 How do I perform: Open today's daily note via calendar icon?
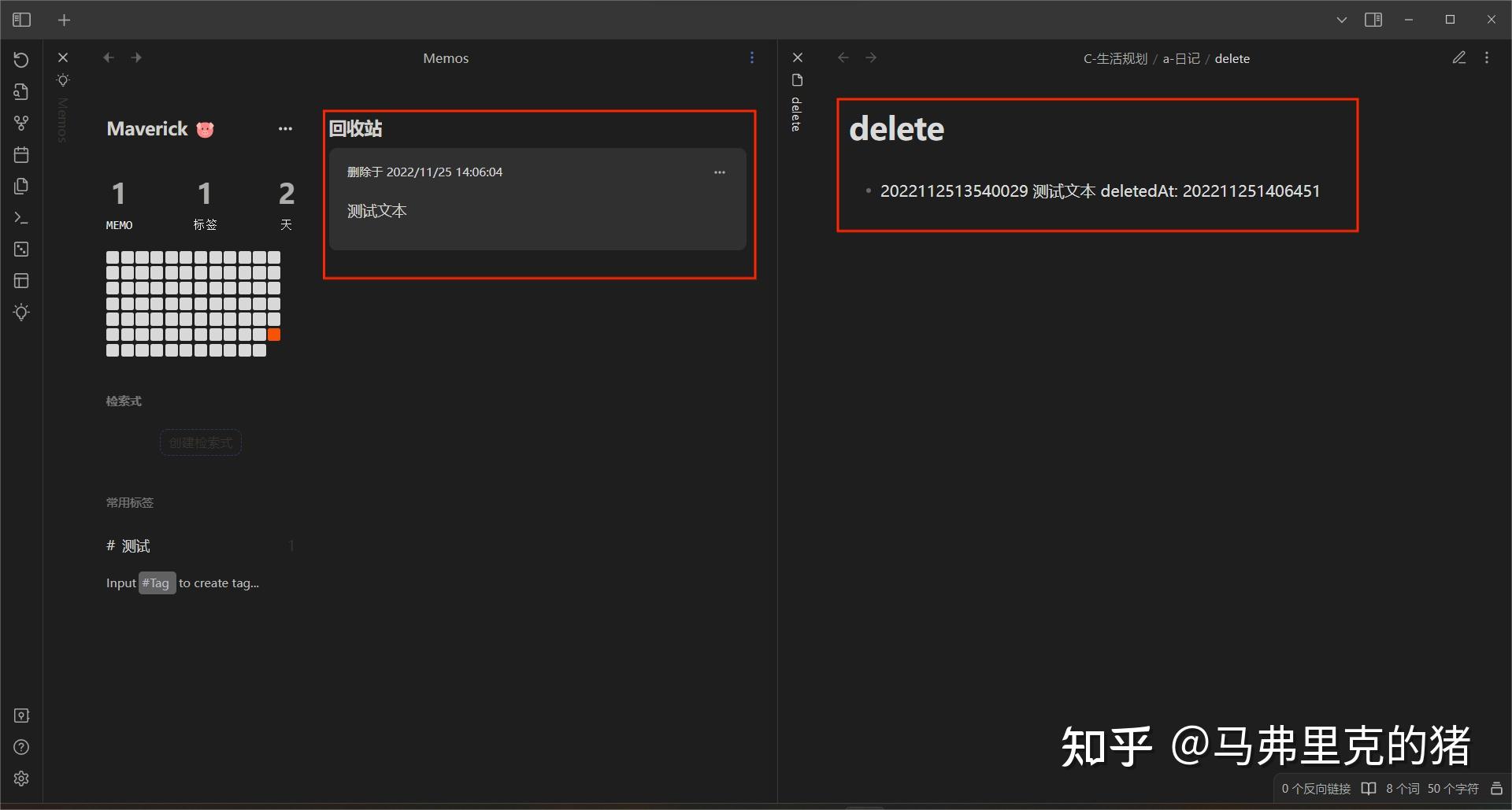point(21,154)
